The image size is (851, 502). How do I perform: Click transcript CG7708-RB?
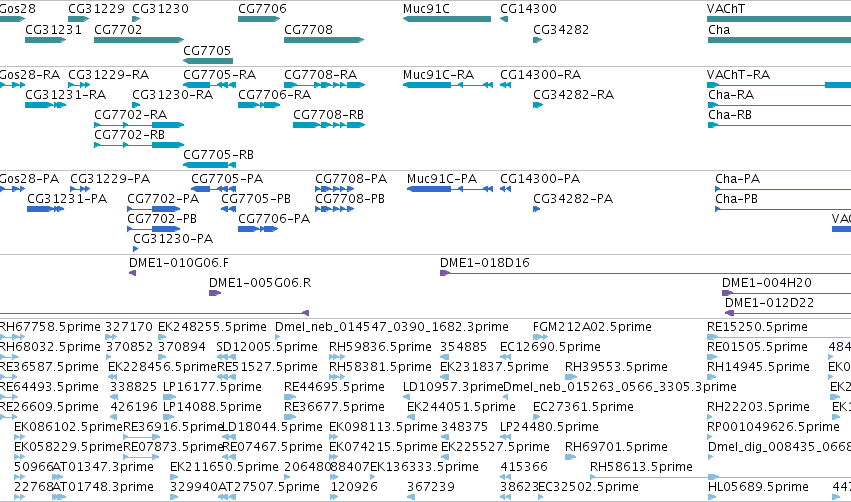(x=329, y=125)
